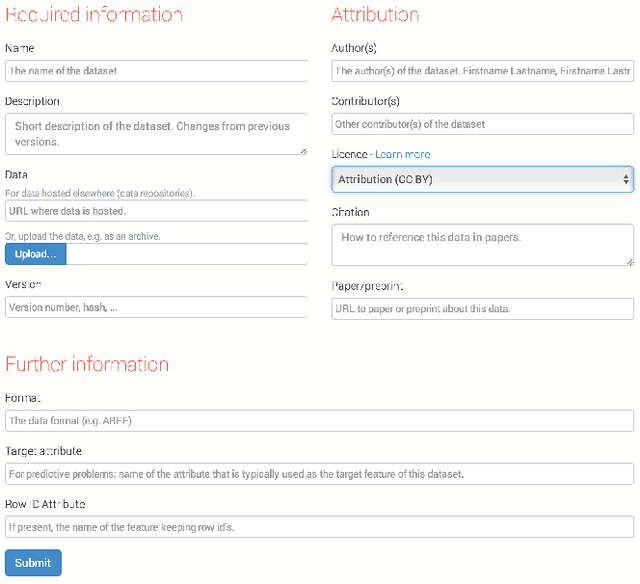Focus the Description text area

coord(156,134)
